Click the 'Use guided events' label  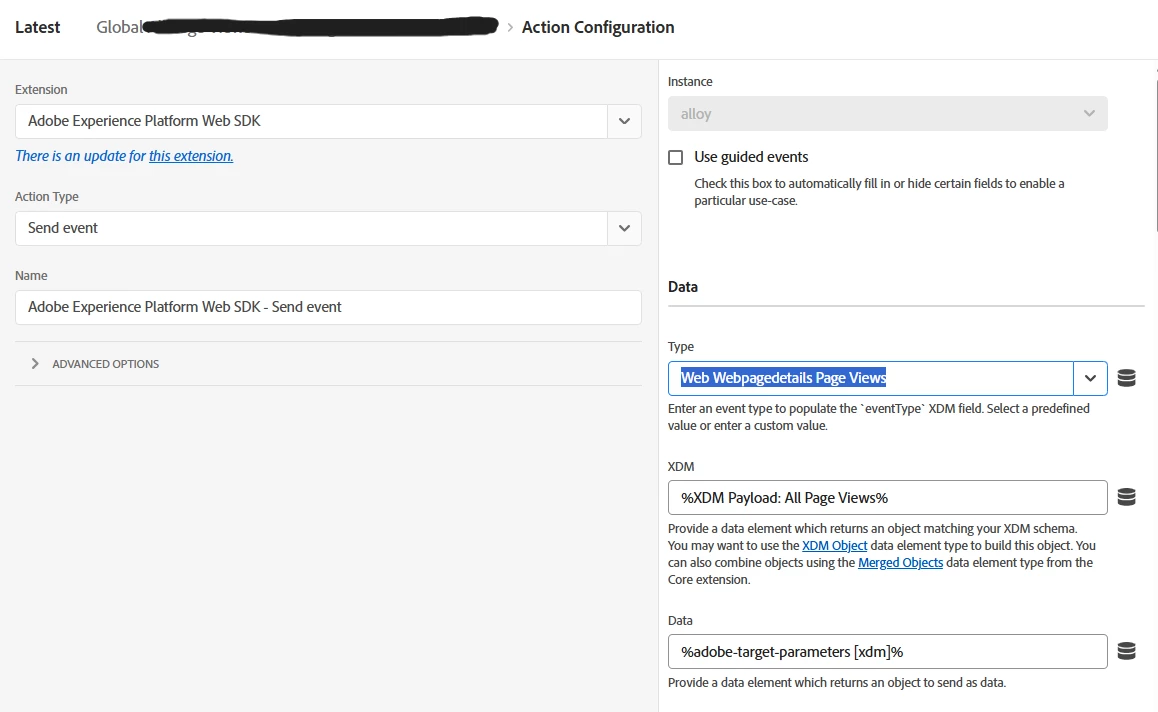(x=751, y=157)
